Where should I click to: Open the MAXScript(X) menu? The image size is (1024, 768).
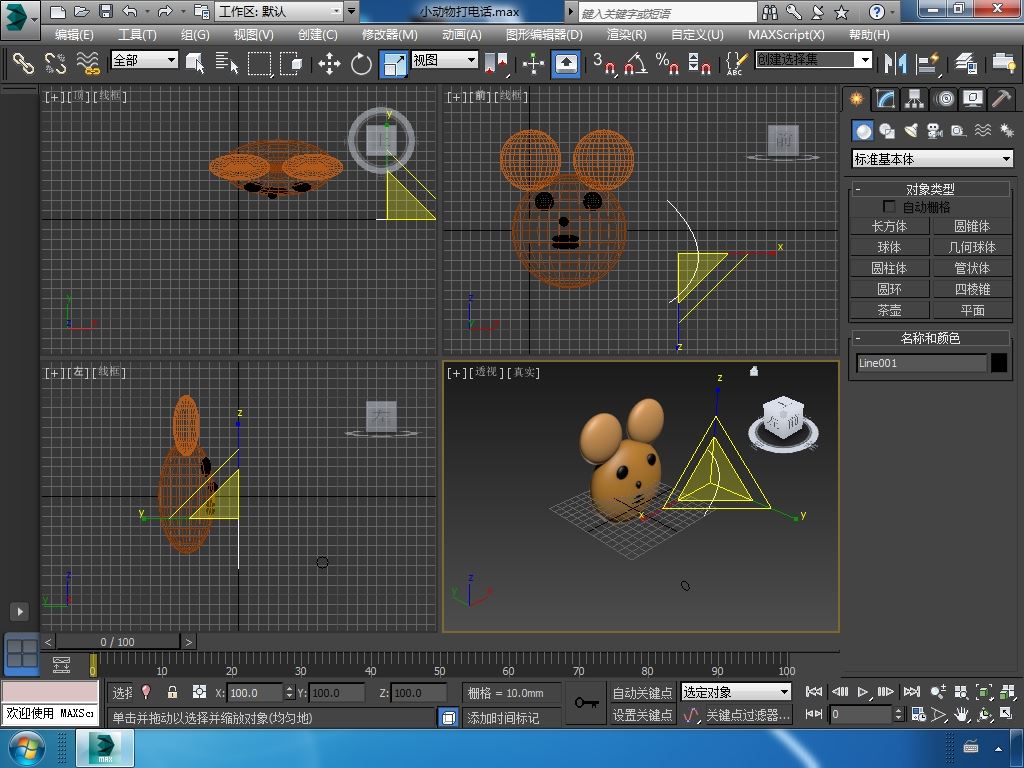(786, 35)
